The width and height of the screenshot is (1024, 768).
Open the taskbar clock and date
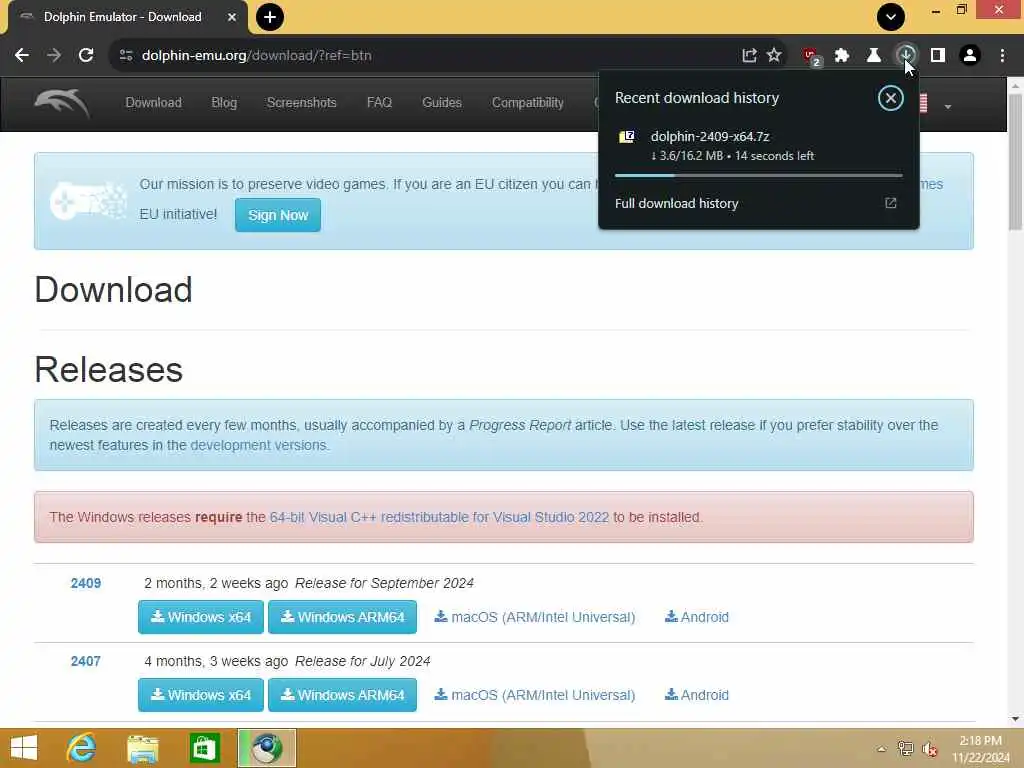point(980,748)
